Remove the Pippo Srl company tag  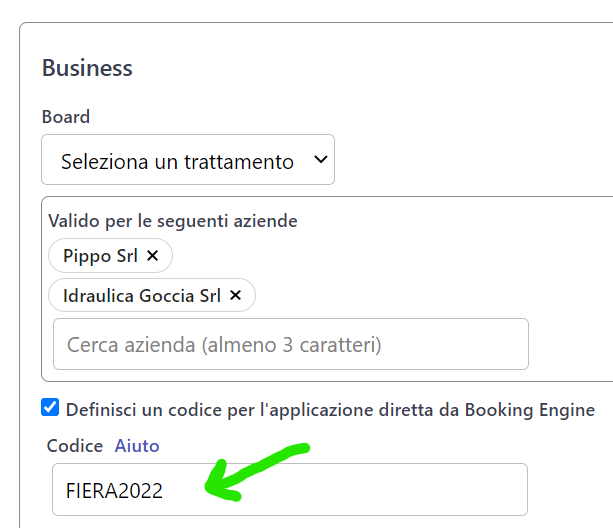153,256
